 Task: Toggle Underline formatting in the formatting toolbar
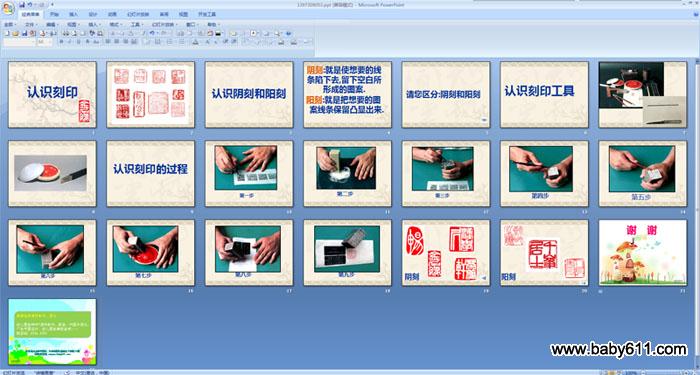pyautogui.click(x=79, y=42)
